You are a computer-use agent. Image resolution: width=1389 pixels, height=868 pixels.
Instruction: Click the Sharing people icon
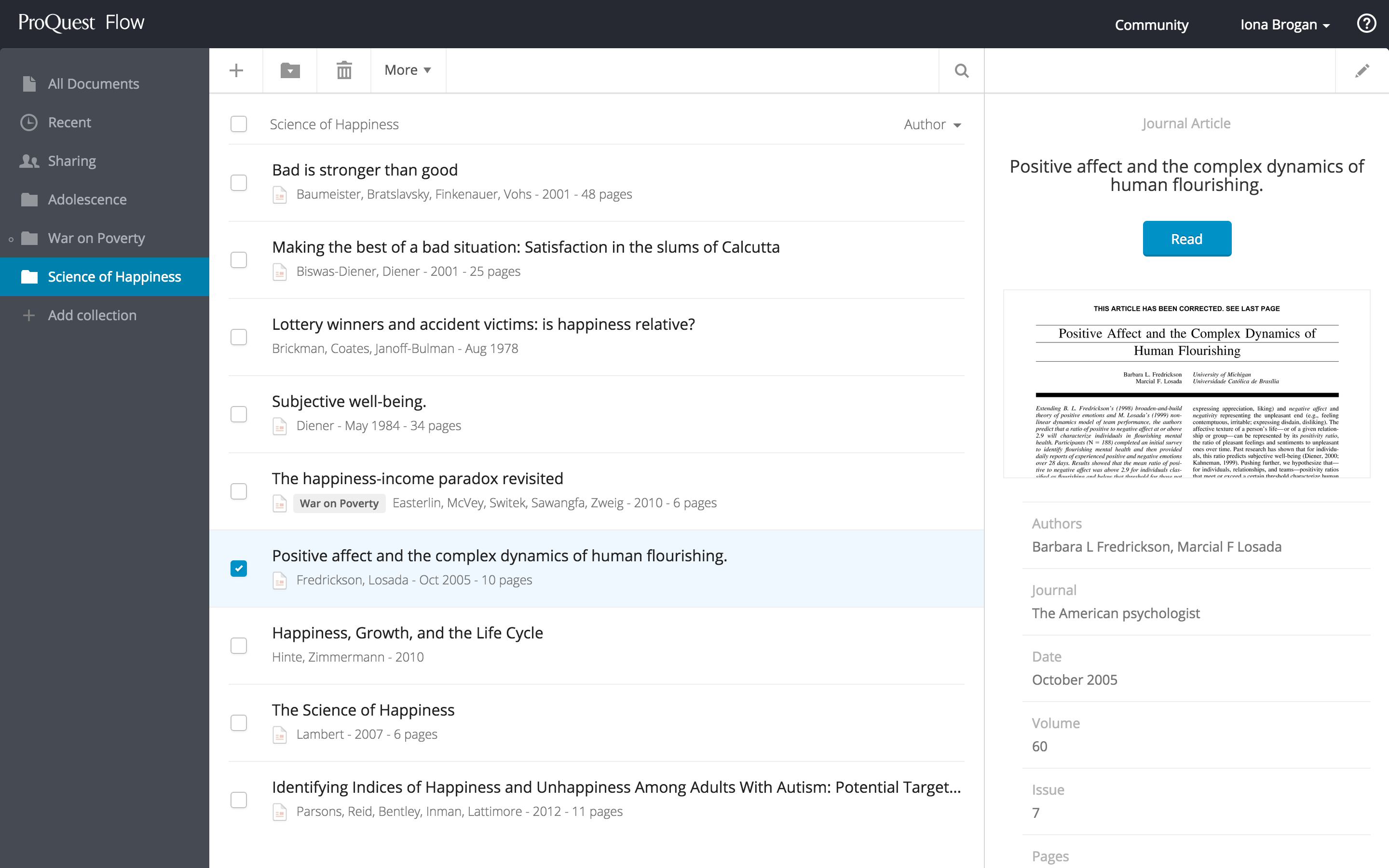tap(29, 162)
